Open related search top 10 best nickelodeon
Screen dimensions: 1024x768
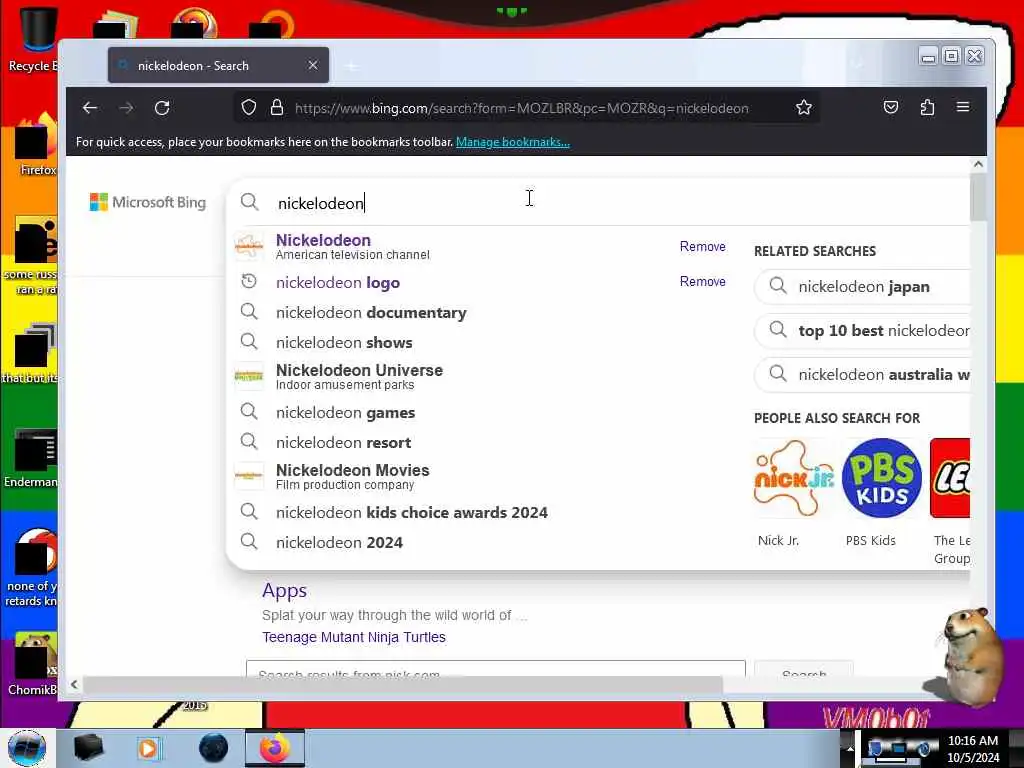862,330
